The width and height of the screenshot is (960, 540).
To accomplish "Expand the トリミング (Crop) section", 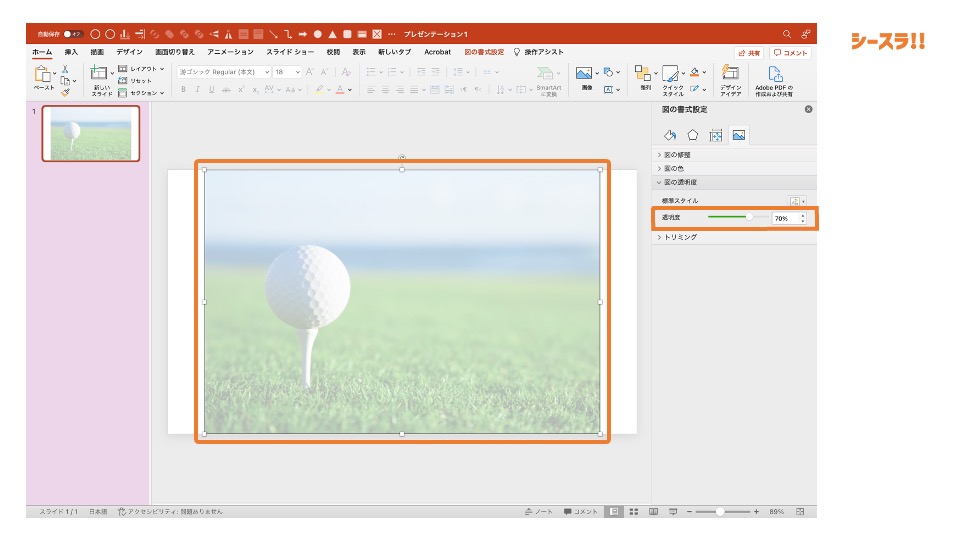I will pyautogui.click(x=680, y=237).
